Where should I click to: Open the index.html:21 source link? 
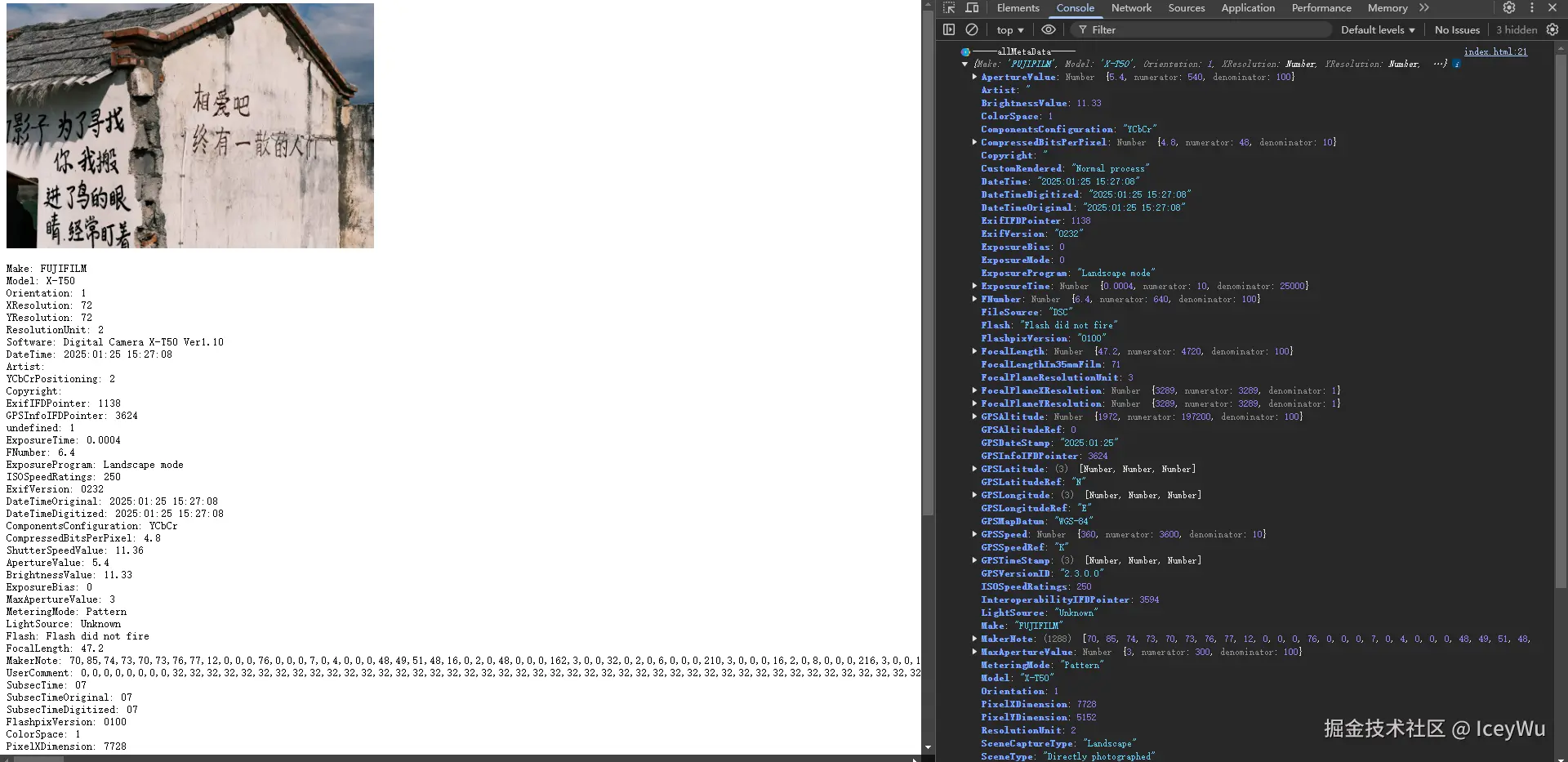tap(1495, 51)
